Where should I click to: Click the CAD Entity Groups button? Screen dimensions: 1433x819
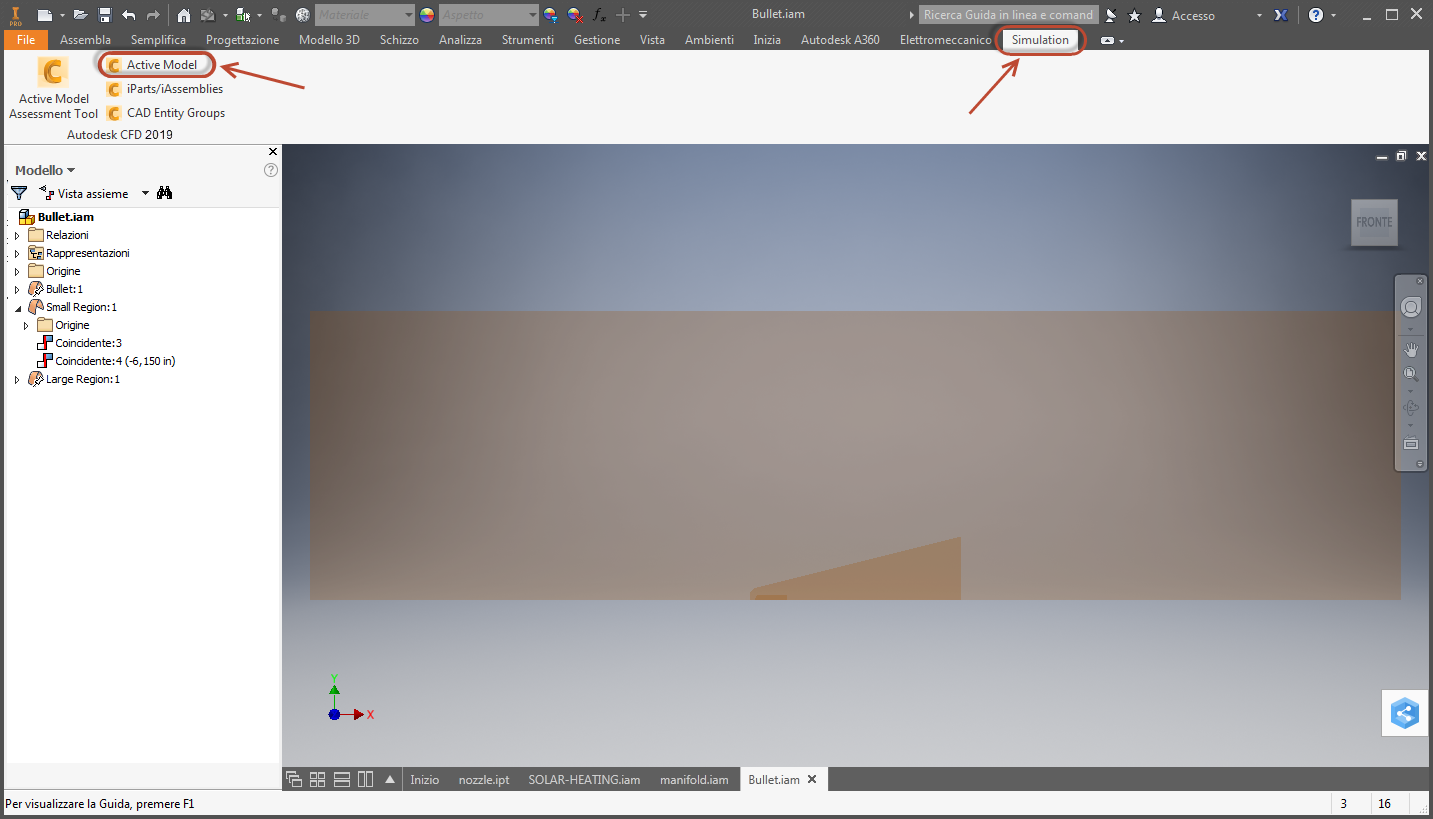[166, 113]
